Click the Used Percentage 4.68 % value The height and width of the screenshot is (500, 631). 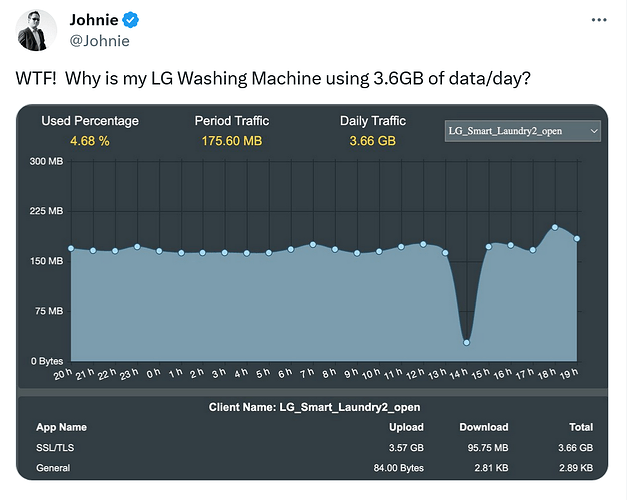(x=90, y=141)
